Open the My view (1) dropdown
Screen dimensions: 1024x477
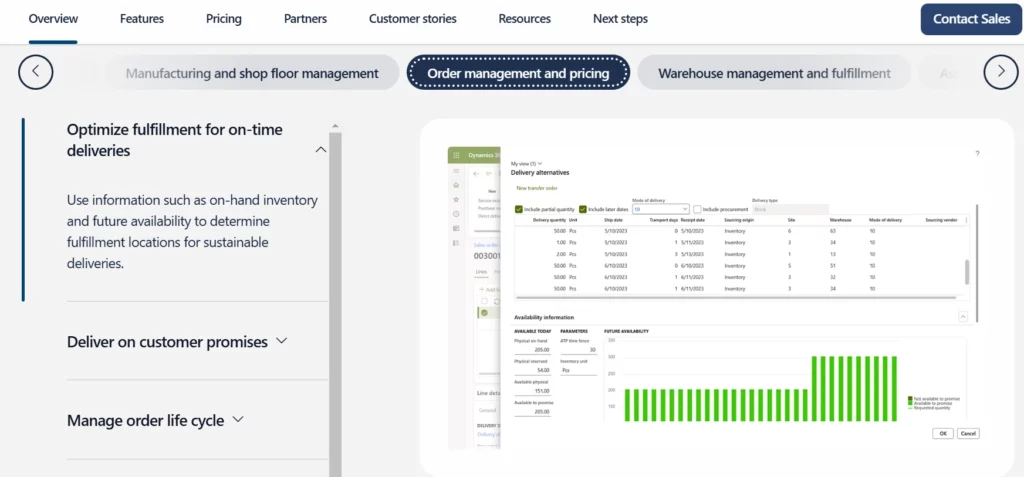click(526, 163)
